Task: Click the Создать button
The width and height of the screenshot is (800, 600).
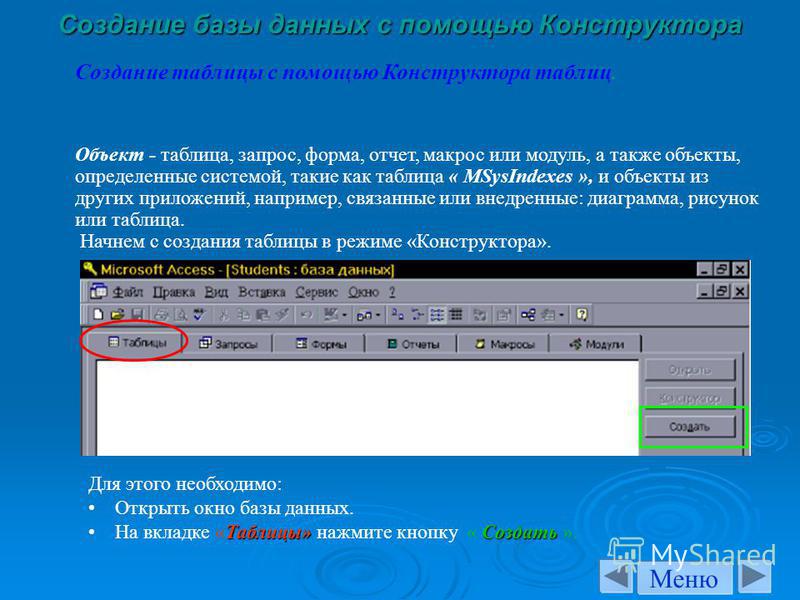Action: coord(690,427)
